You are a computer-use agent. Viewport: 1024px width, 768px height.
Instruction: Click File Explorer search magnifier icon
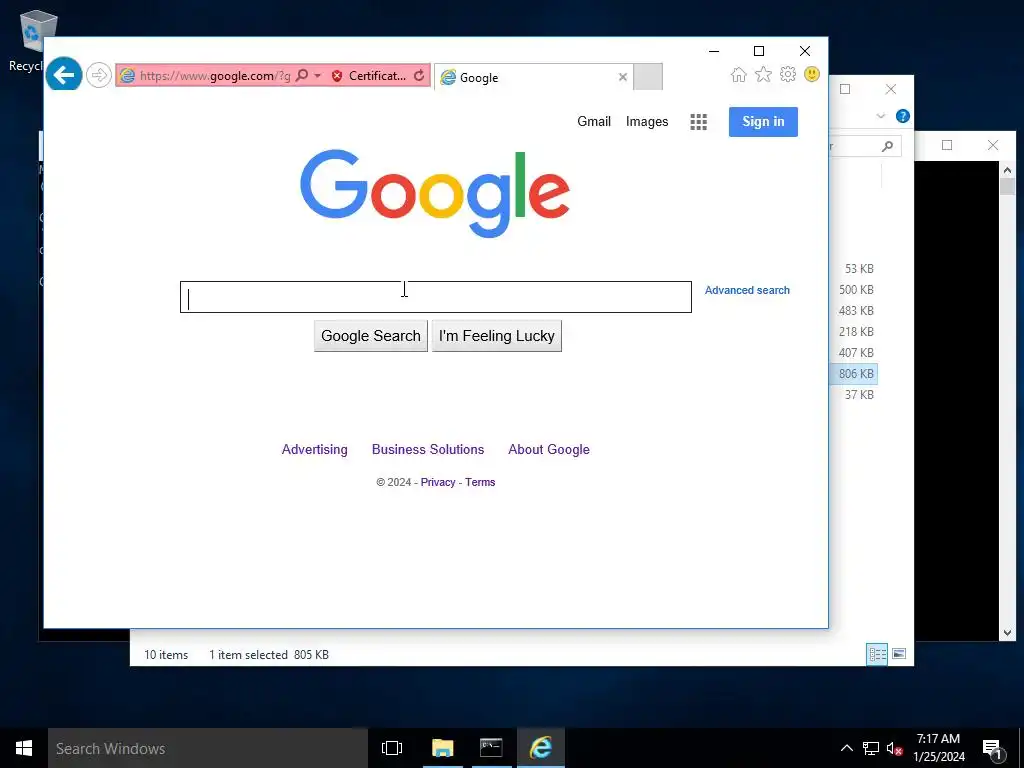pyautogui.click(x=888, y=146)
